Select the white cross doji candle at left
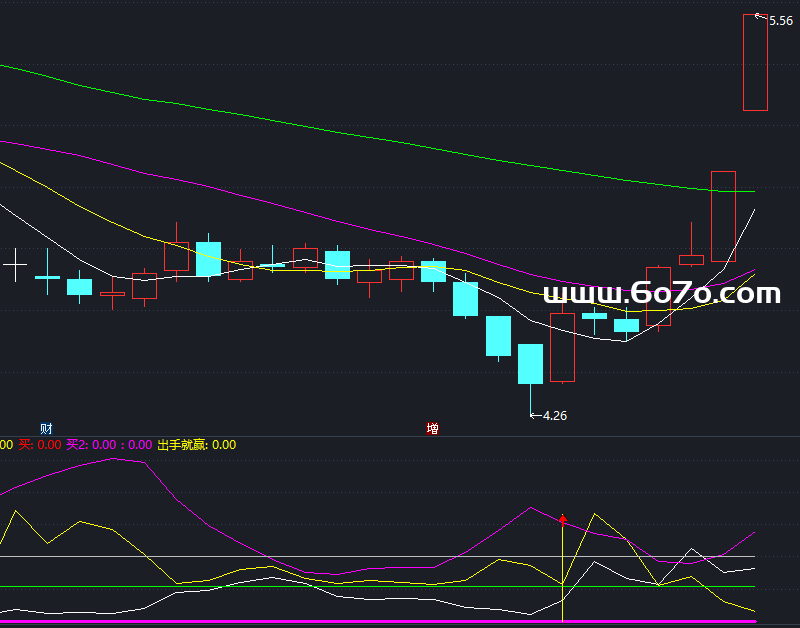This screenshot has height=628, width=800. tap(15, 265)
